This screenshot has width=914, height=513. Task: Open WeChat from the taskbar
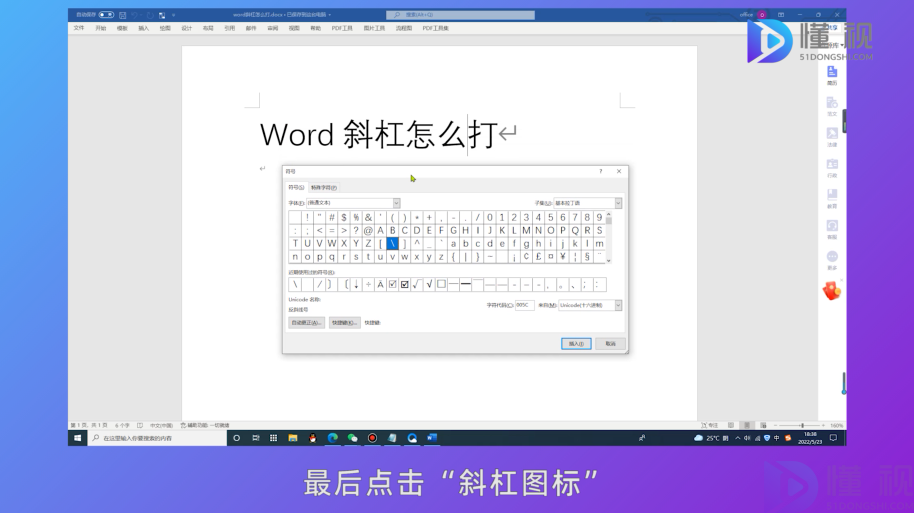352,438
